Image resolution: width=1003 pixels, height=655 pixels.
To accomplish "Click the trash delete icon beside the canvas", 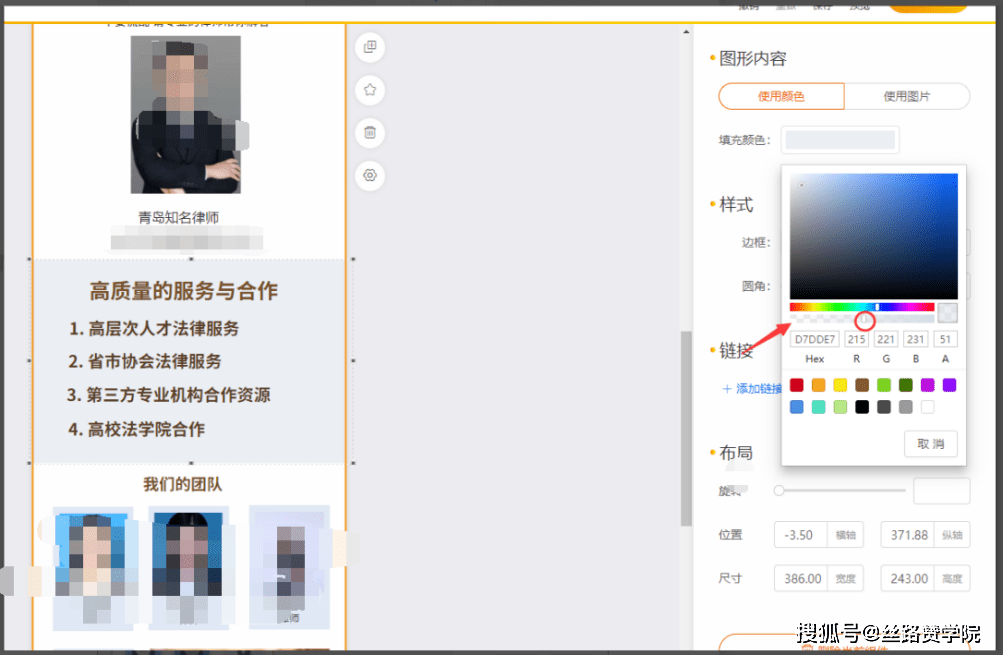I will click(370, 133).
